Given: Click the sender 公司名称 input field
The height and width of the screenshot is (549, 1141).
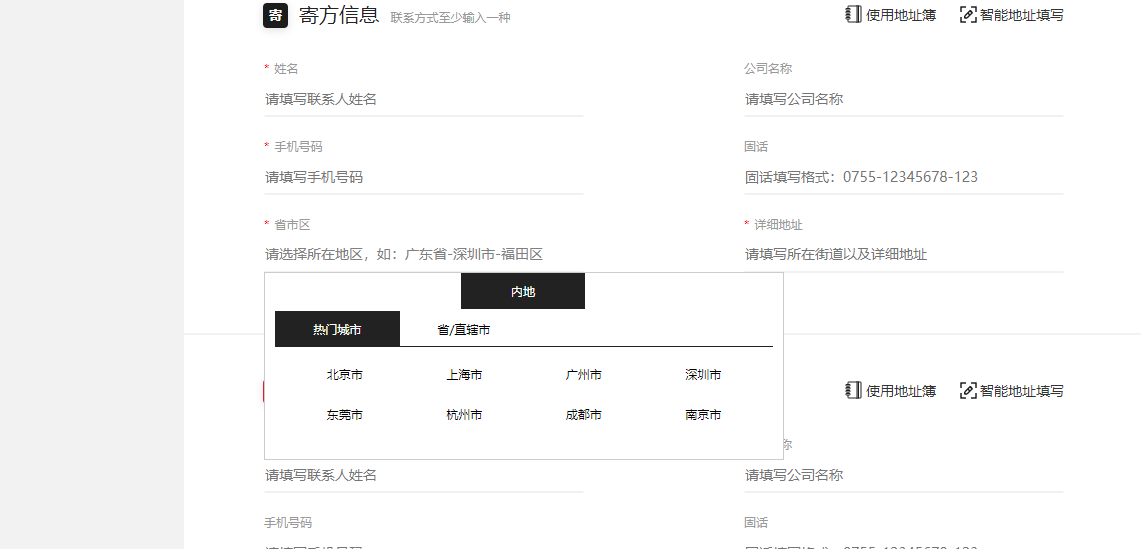Looking at the screenshot, I should (x=903, y=99).
